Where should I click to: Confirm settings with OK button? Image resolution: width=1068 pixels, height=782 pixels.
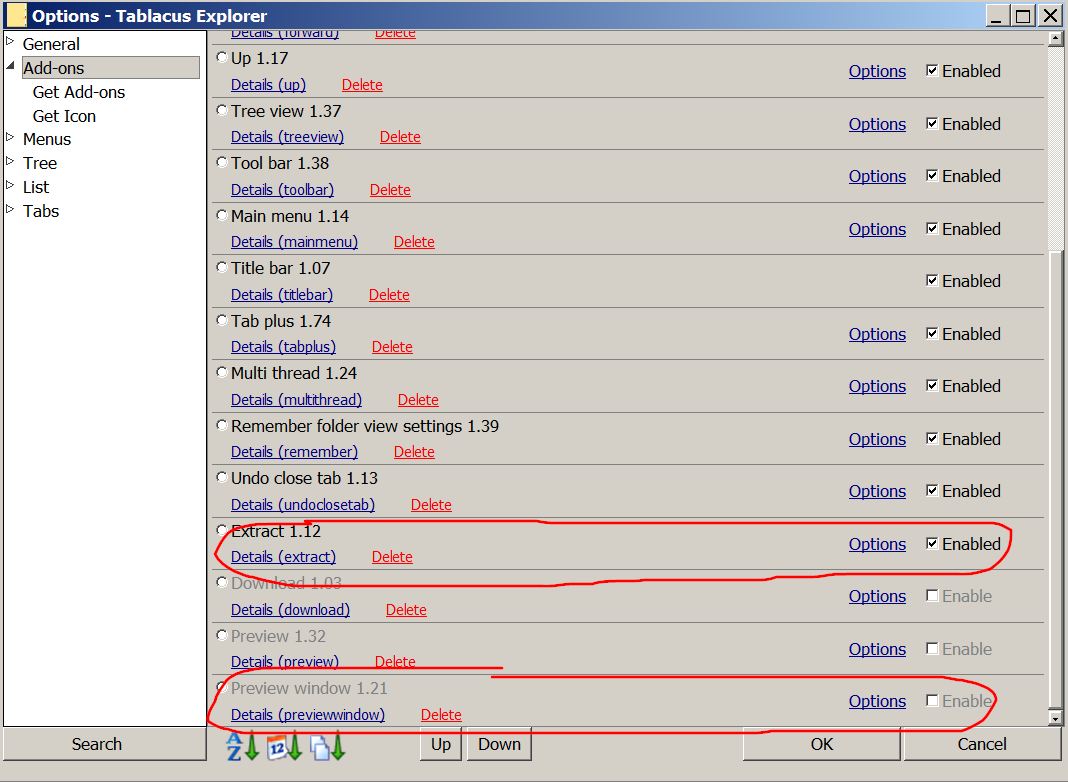click(x=821, y=744)
